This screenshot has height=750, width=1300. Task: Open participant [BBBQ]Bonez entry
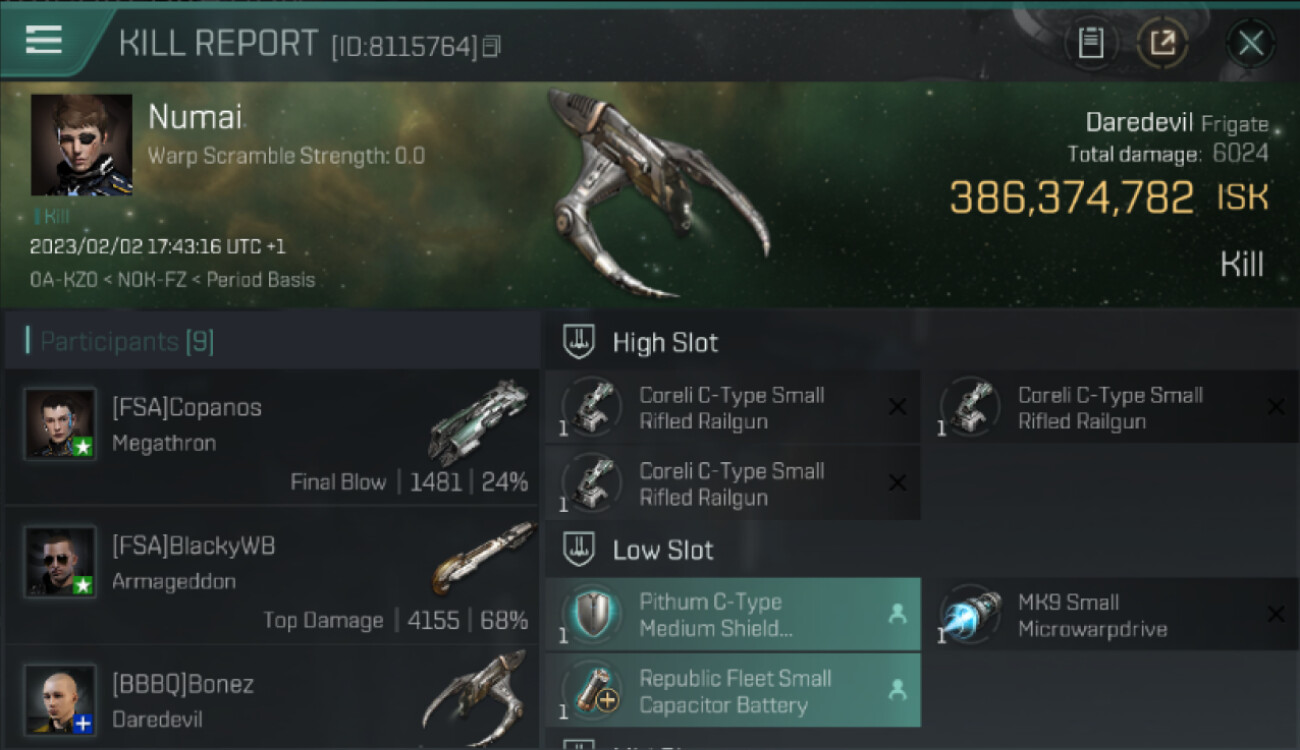[x=271, y=698]
